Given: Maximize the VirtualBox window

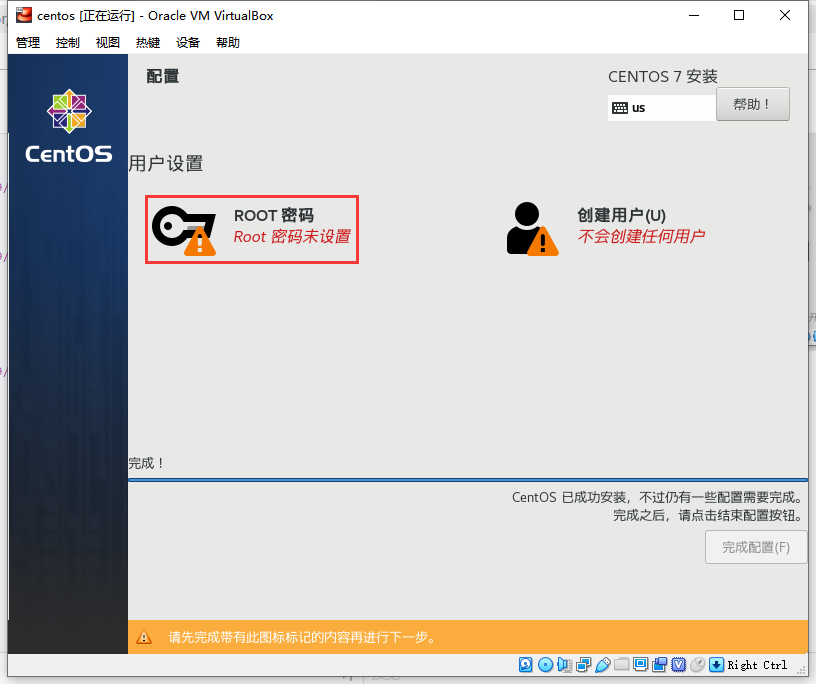Looking at the screenshot, I should (x=738, y=16).
